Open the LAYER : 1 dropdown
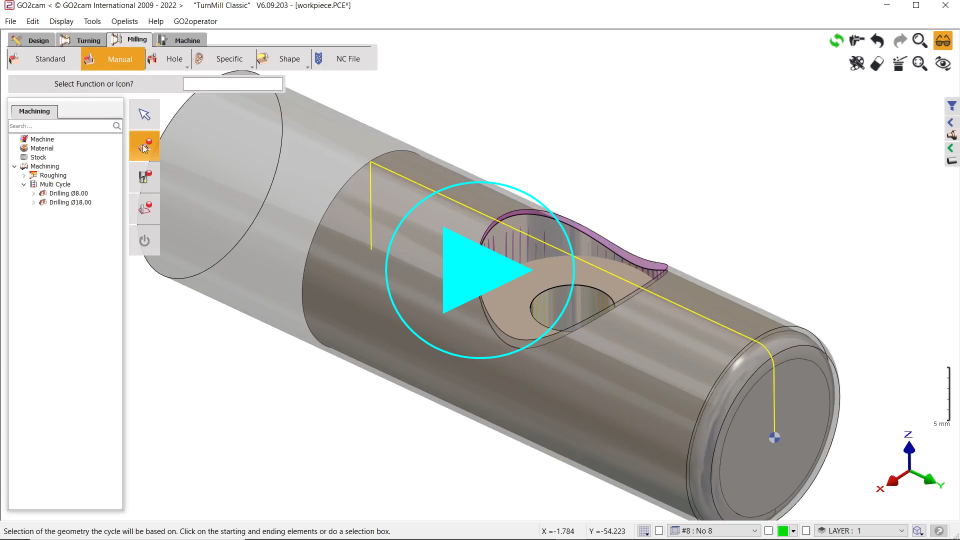The height and width of the screenshot is (540, 960). [x=861, y=531]
